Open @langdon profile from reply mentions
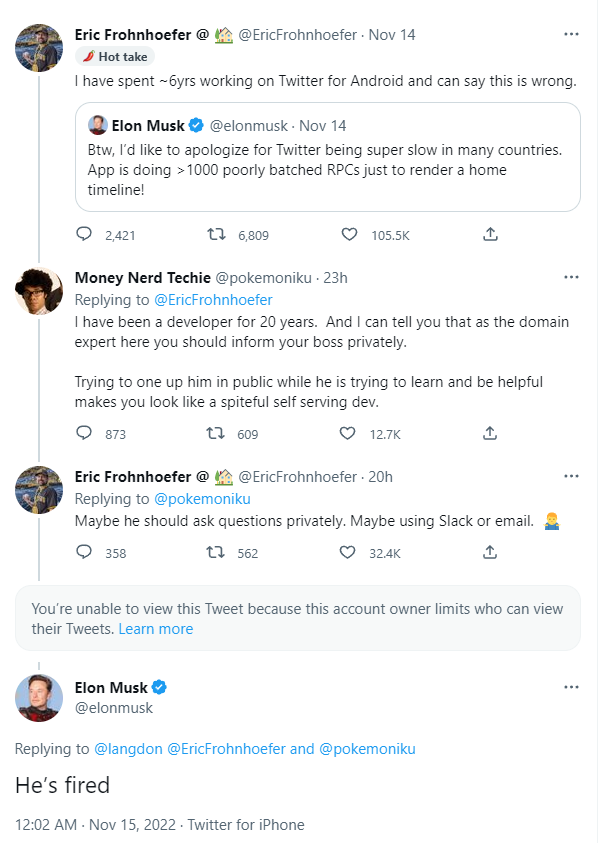The height and width of the screenshot is (843, 600). click(127, 749)
